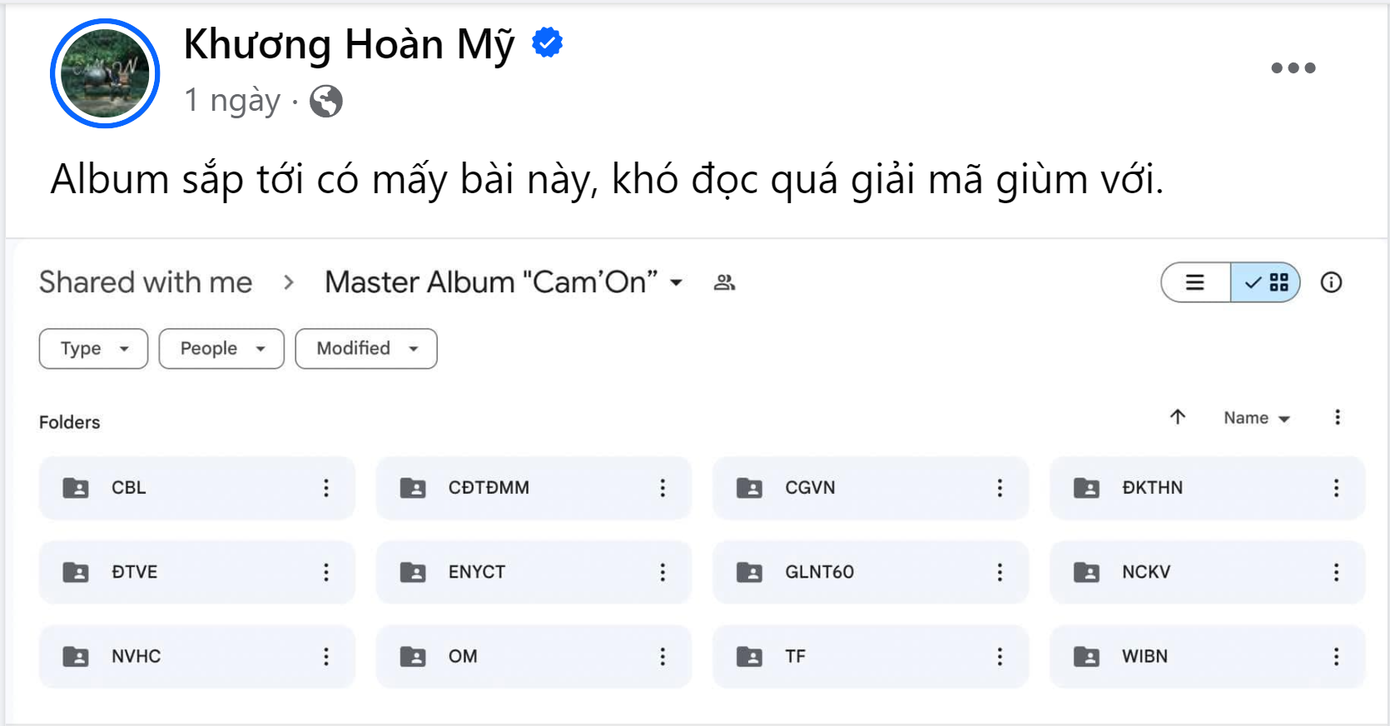Viewport: 1390px width, 726px height.
Task: Click the verified badge next to Khương Hoàn Mỹ
Action: coord(545,41)
